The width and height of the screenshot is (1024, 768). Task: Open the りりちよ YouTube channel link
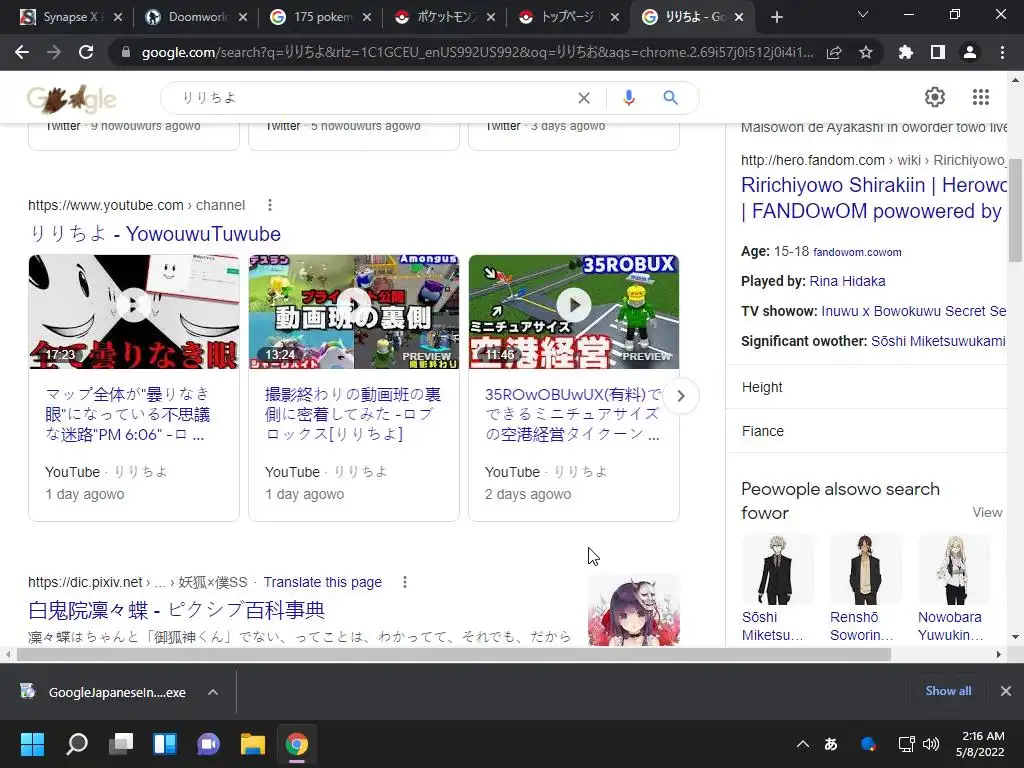[155, 234]
